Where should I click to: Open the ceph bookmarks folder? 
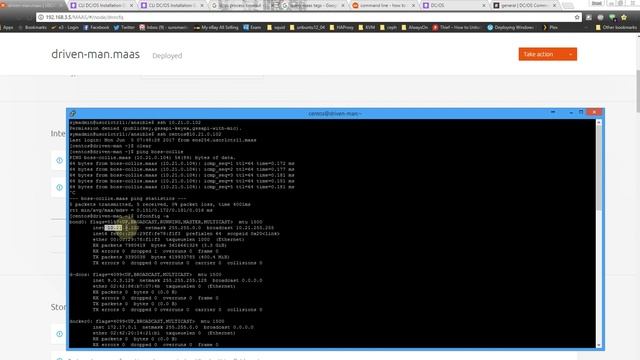click(x=388, y=27)
